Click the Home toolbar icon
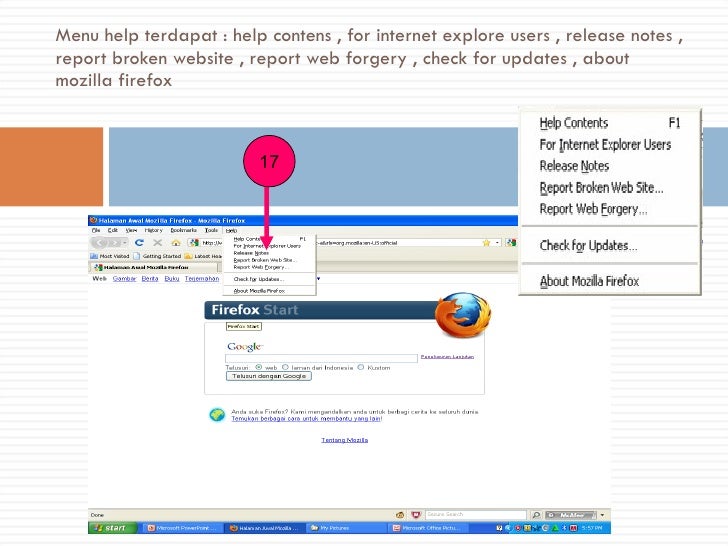Image resolution: width=728 pixels, height=546 pixels. [176, 242]
